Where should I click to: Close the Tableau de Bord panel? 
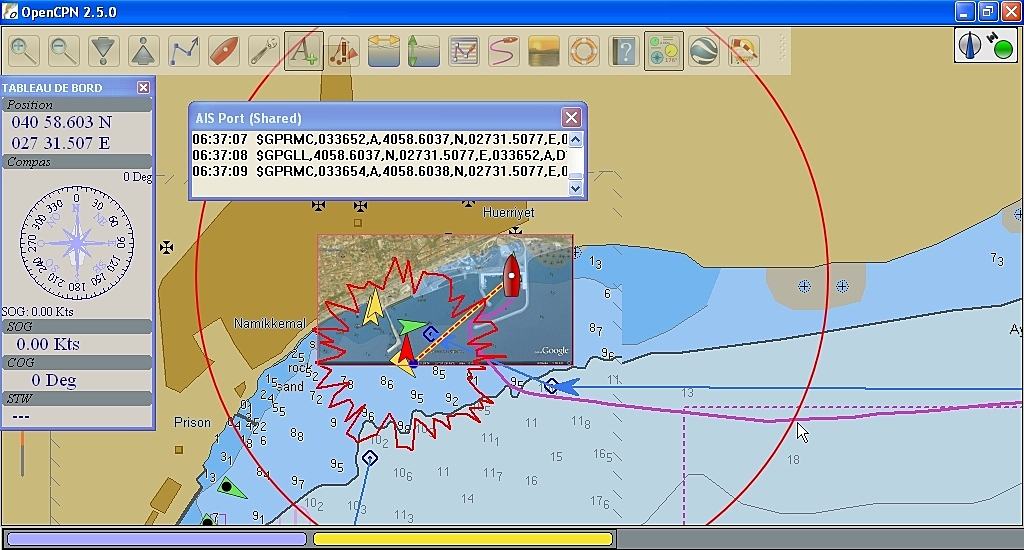[143, 88]
